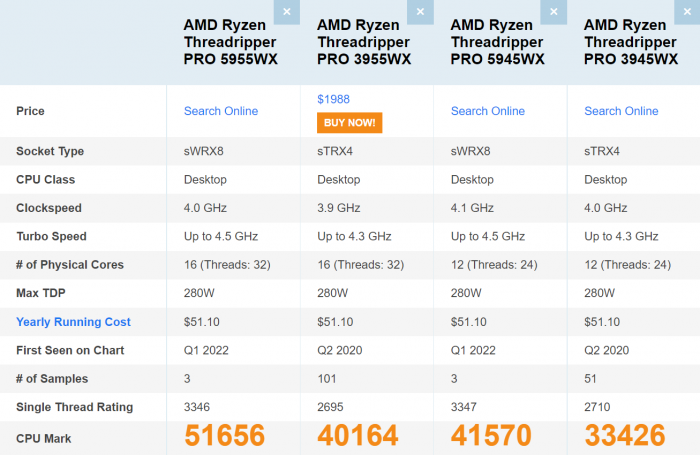This screenshot has height=455, width=700.
Task: Click the AMD Ryzen Threadripper PRO 5945WX heading
Action: click(498, 42)
